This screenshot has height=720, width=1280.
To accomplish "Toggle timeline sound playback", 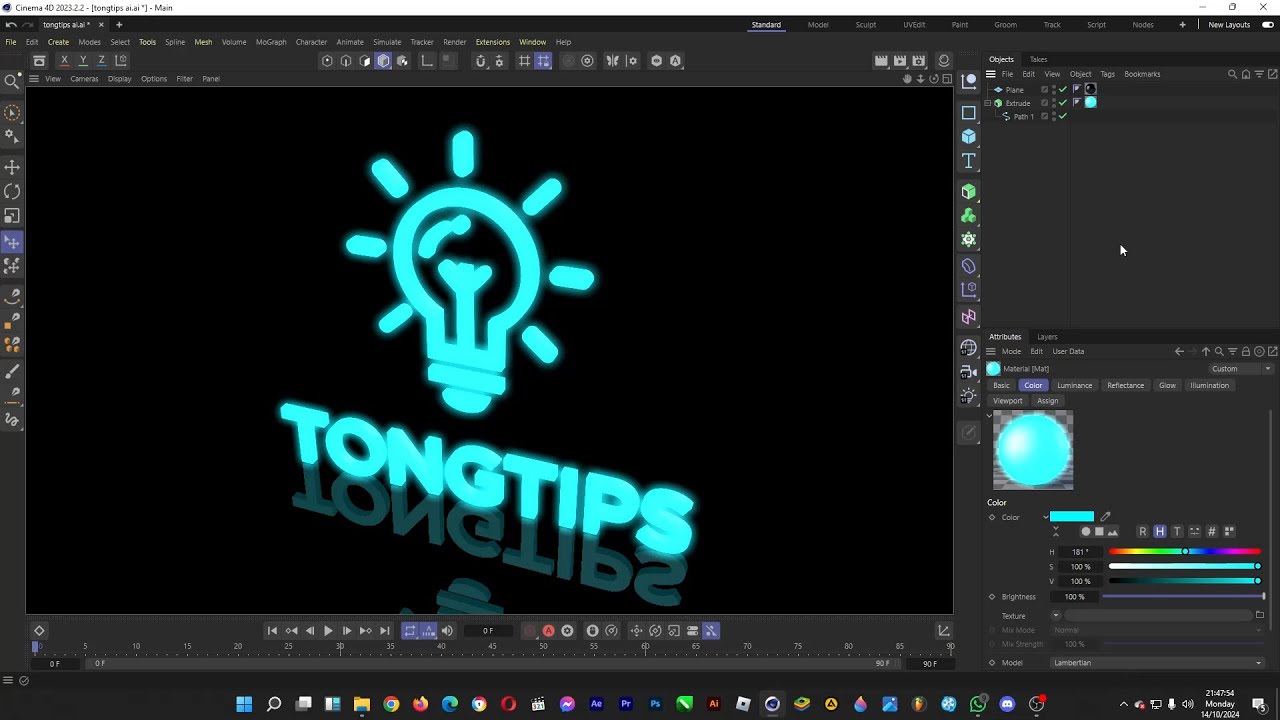I will click(447, 630).
